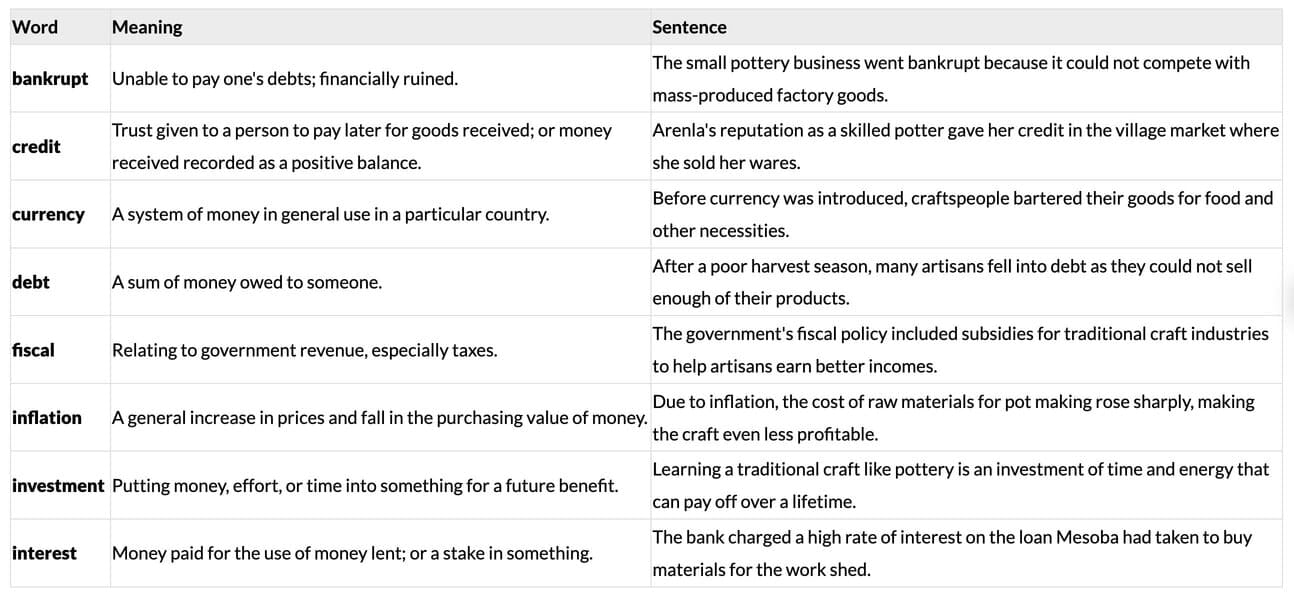The width and height of the screenshot is (1294, 596).
Task: Select the word "bankrupt" cell
Action: [50, 78]
